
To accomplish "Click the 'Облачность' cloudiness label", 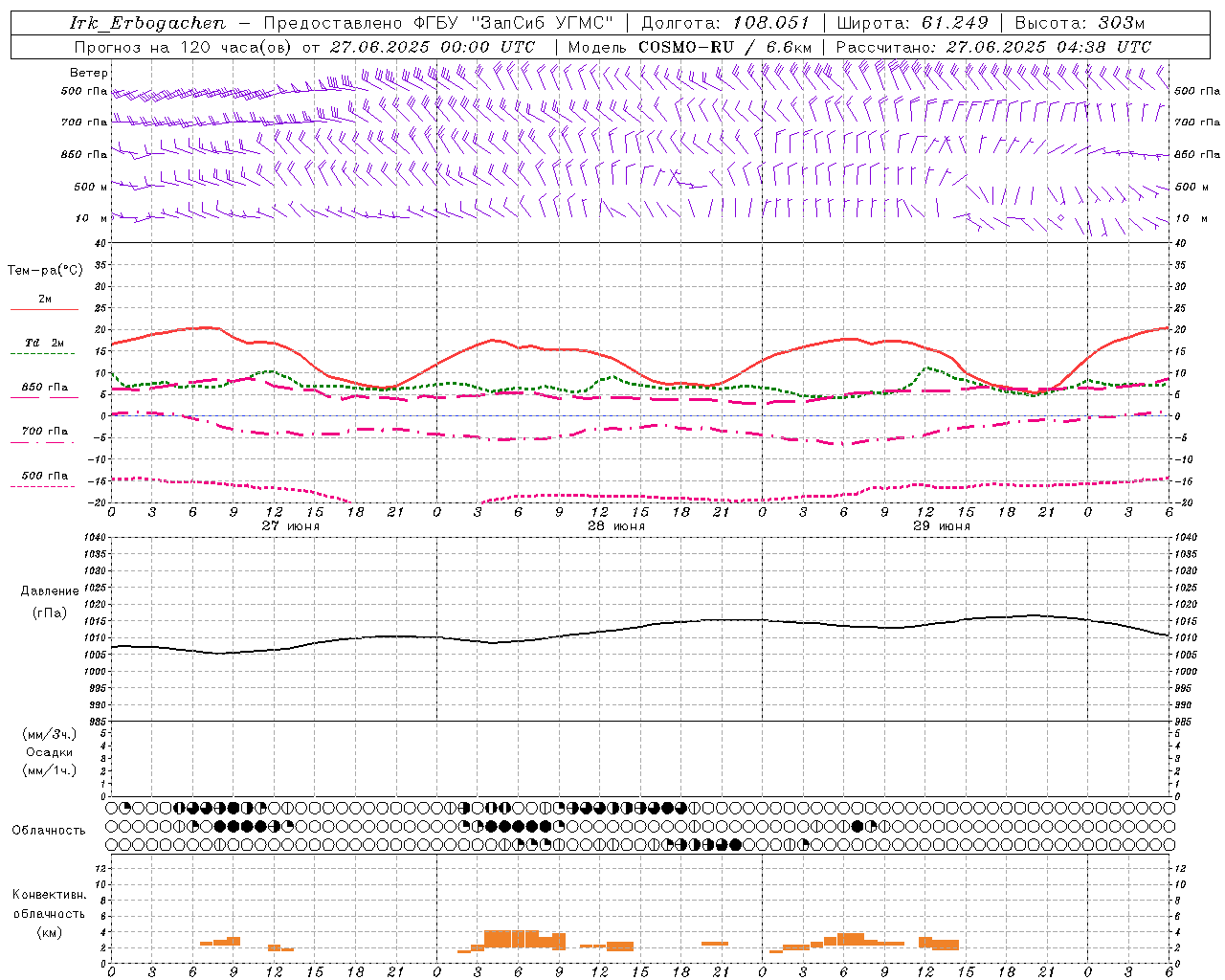I will click(49, 831).
